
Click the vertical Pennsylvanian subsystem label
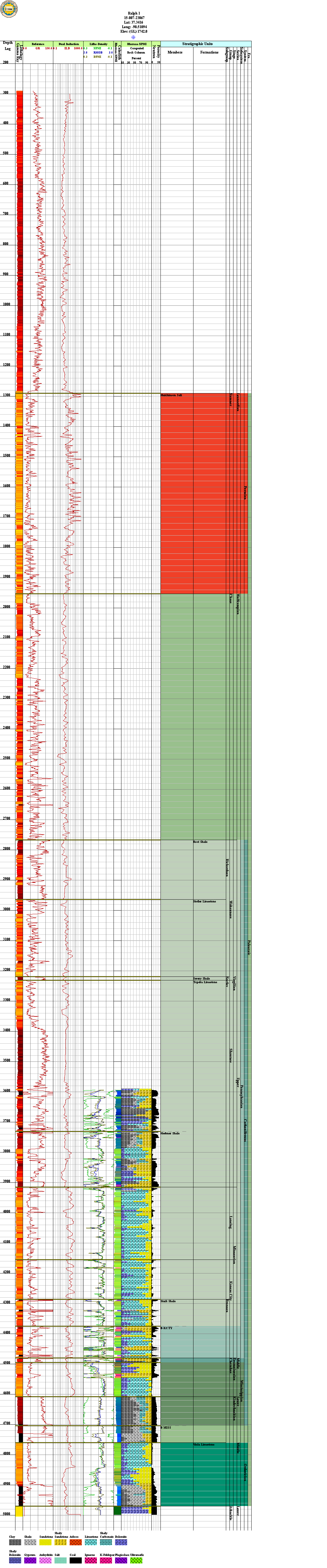click(x=242, y=1097)
